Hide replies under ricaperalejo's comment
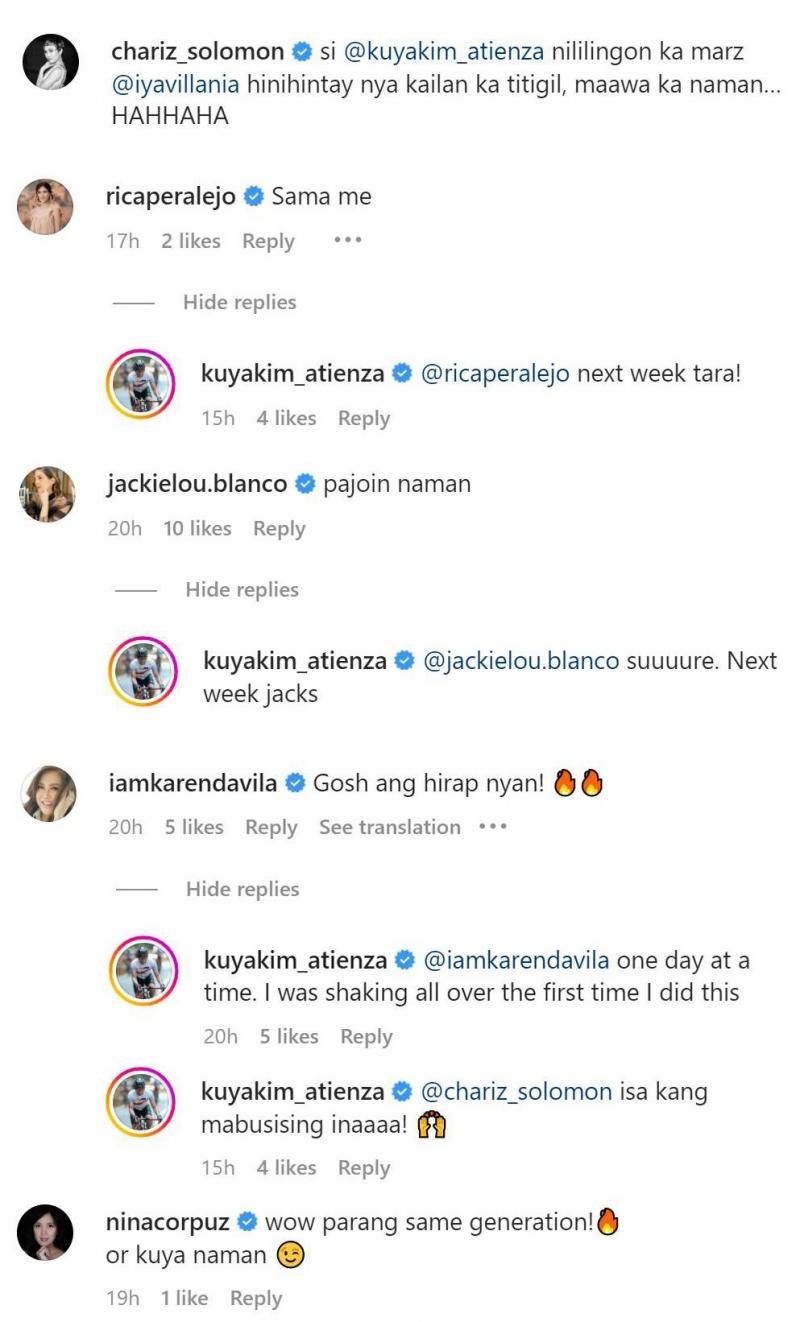The height and width of the screenshot is (1322, 800). pyautogui.click(x=239, y=302)
